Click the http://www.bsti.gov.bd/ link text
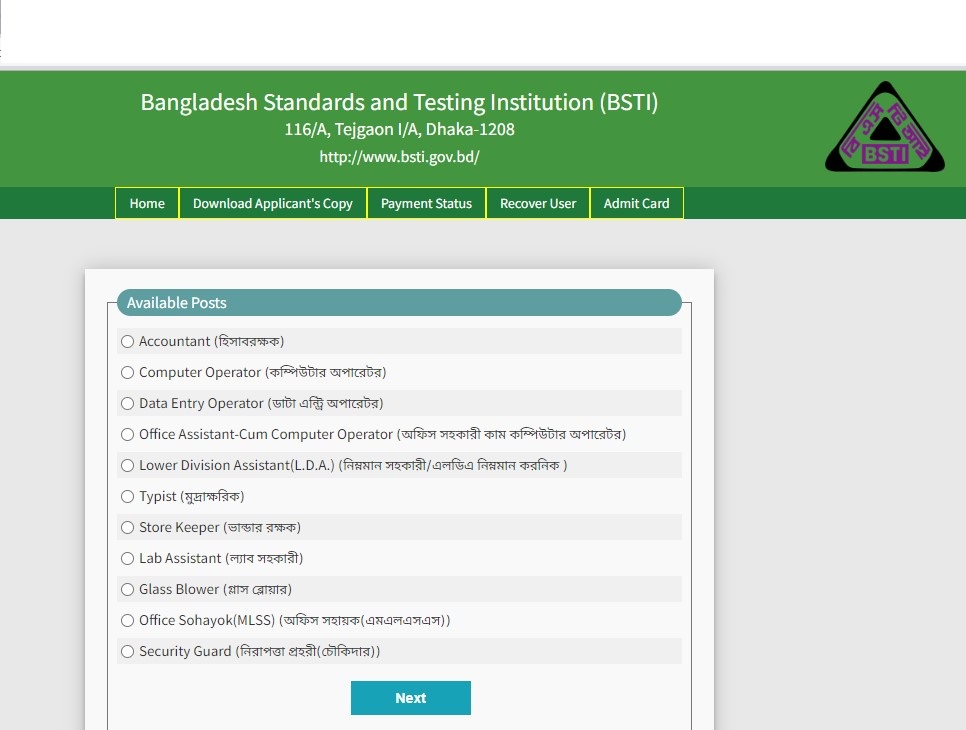 [x=399, y=157]
